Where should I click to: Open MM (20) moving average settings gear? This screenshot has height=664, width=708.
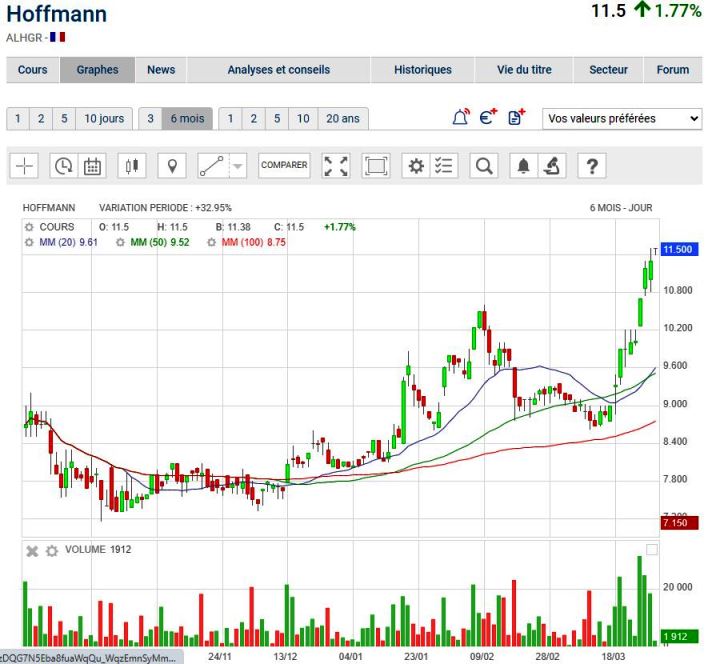point(29,242)
